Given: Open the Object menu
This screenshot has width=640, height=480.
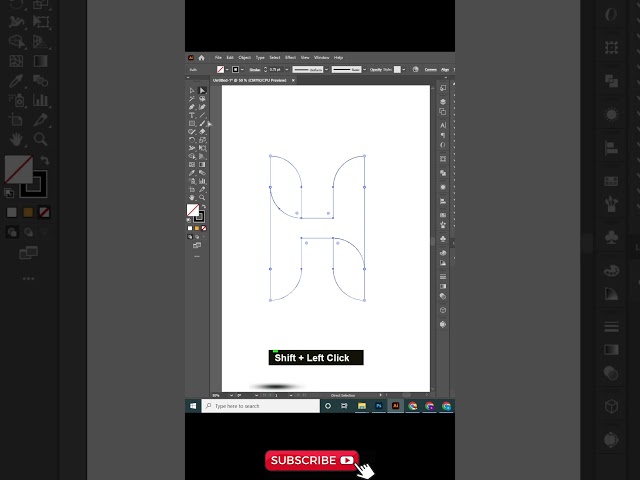Looking at the screenshot, I should (244, 58).
